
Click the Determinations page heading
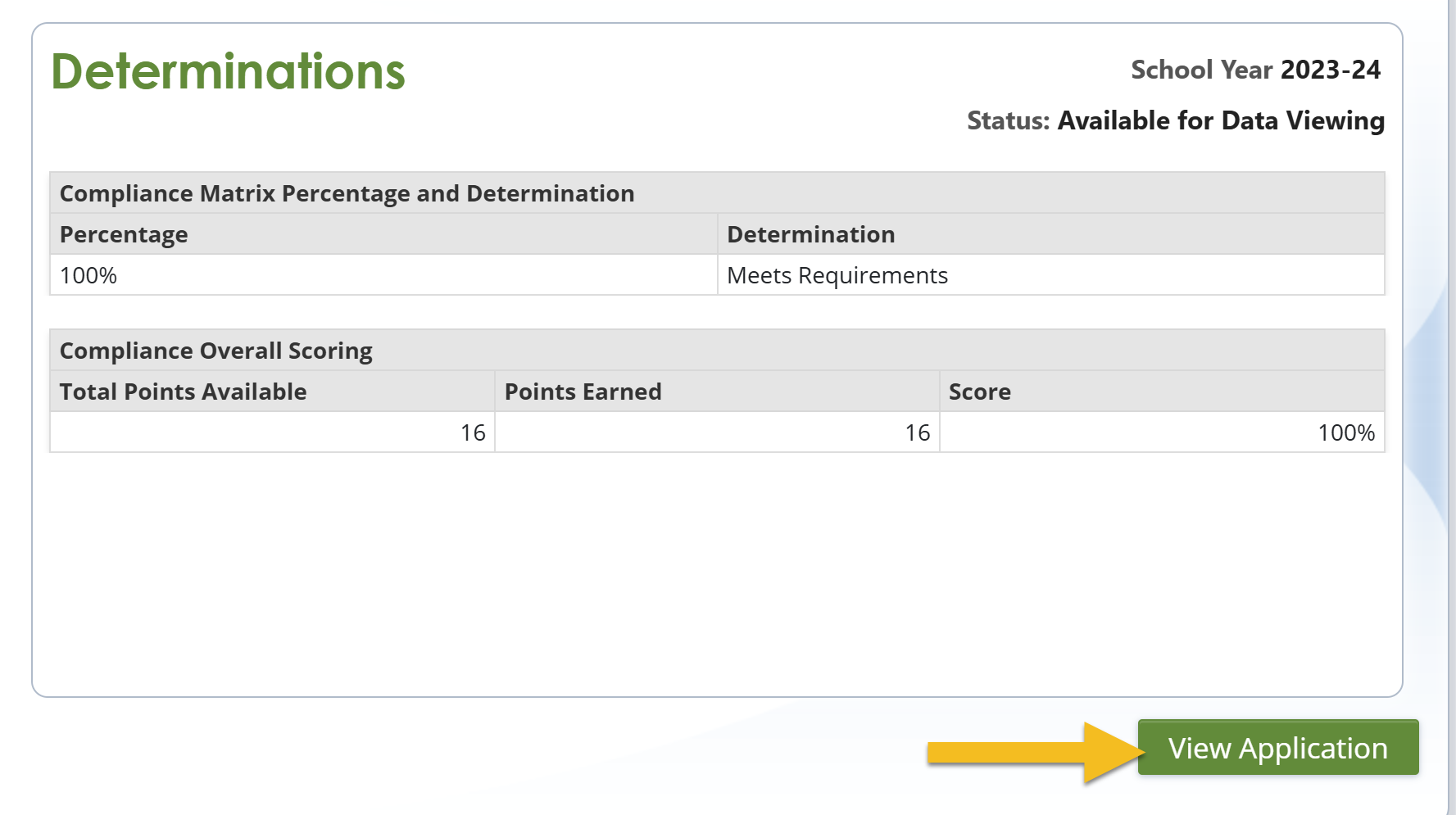coord(228,72)
